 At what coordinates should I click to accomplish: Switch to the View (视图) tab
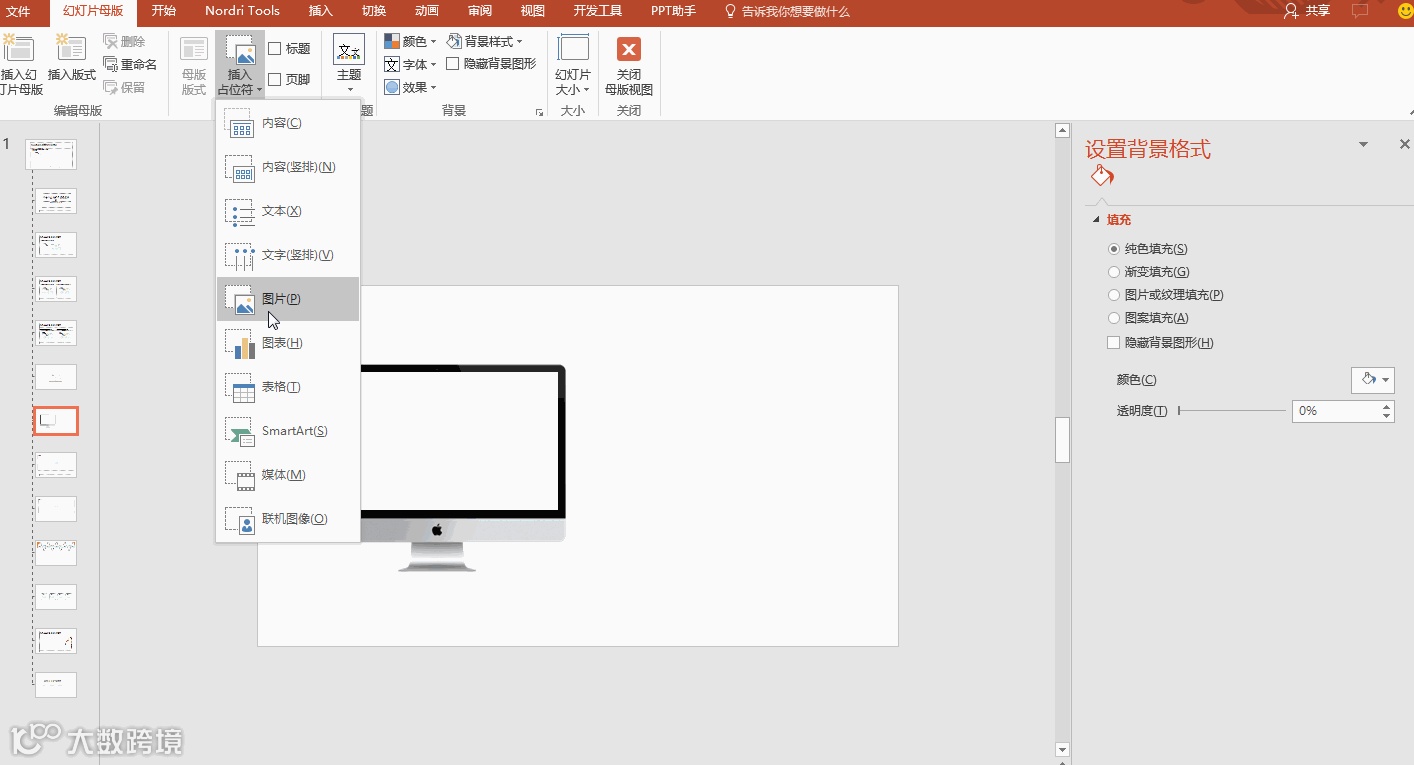pyautogui.click(x=533, y=11)
